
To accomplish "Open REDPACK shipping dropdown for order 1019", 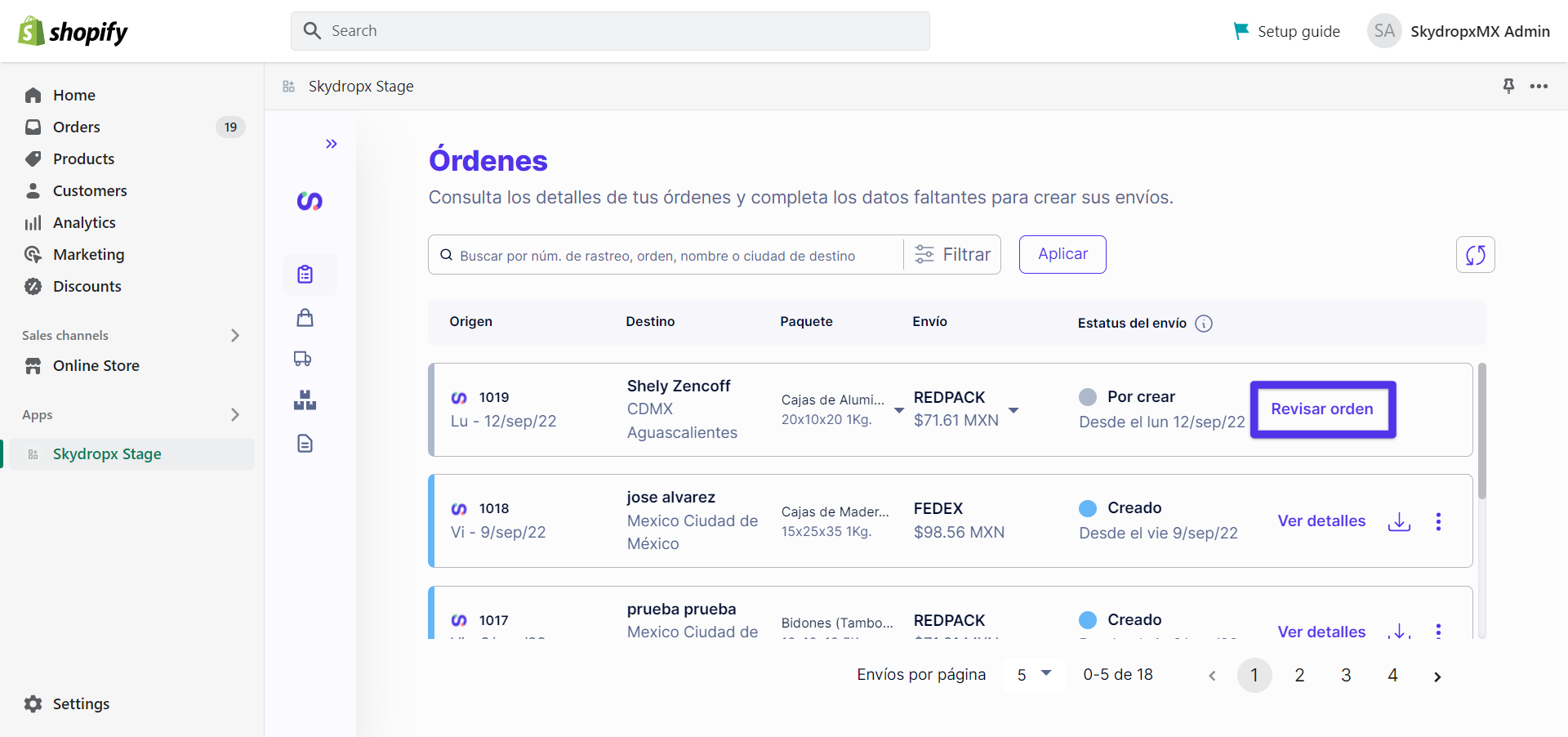I will 1013,410.
